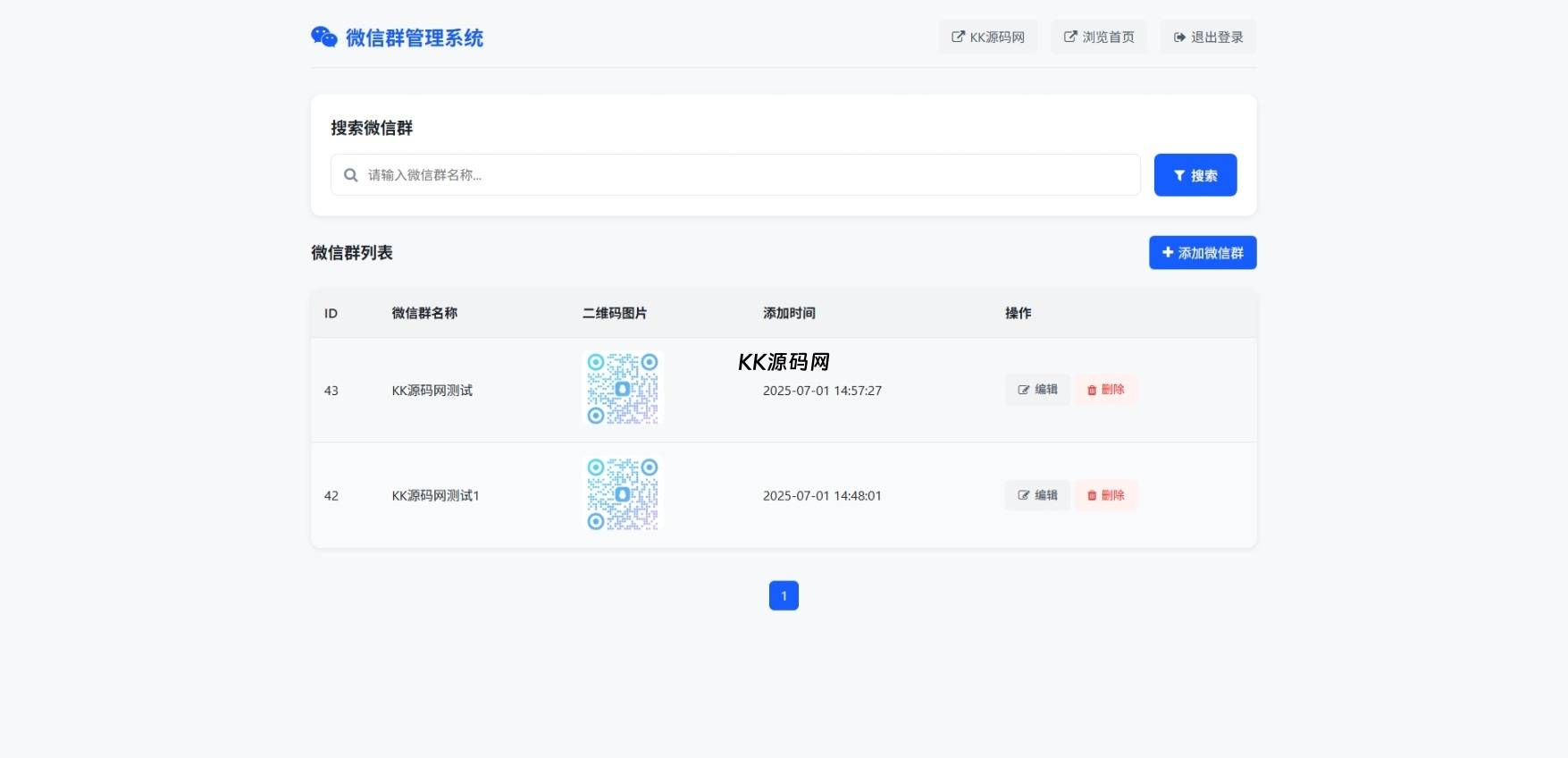This screenshot has width=1568, height=758.
Task: Click the 微信群列表 section heading
Action: click(352, 253)
